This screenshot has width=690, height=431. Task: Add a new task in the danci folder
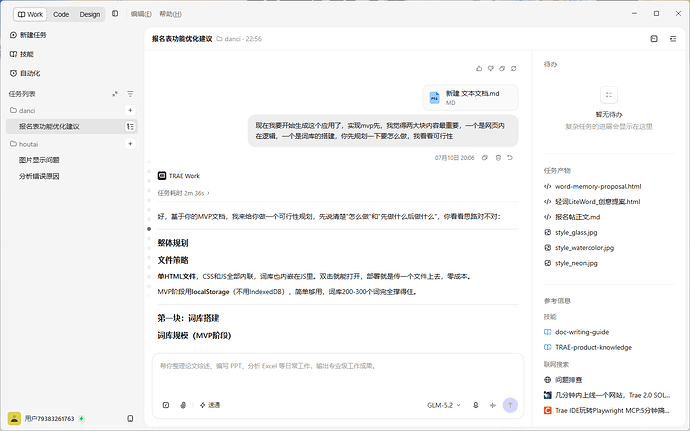(130, 110)
